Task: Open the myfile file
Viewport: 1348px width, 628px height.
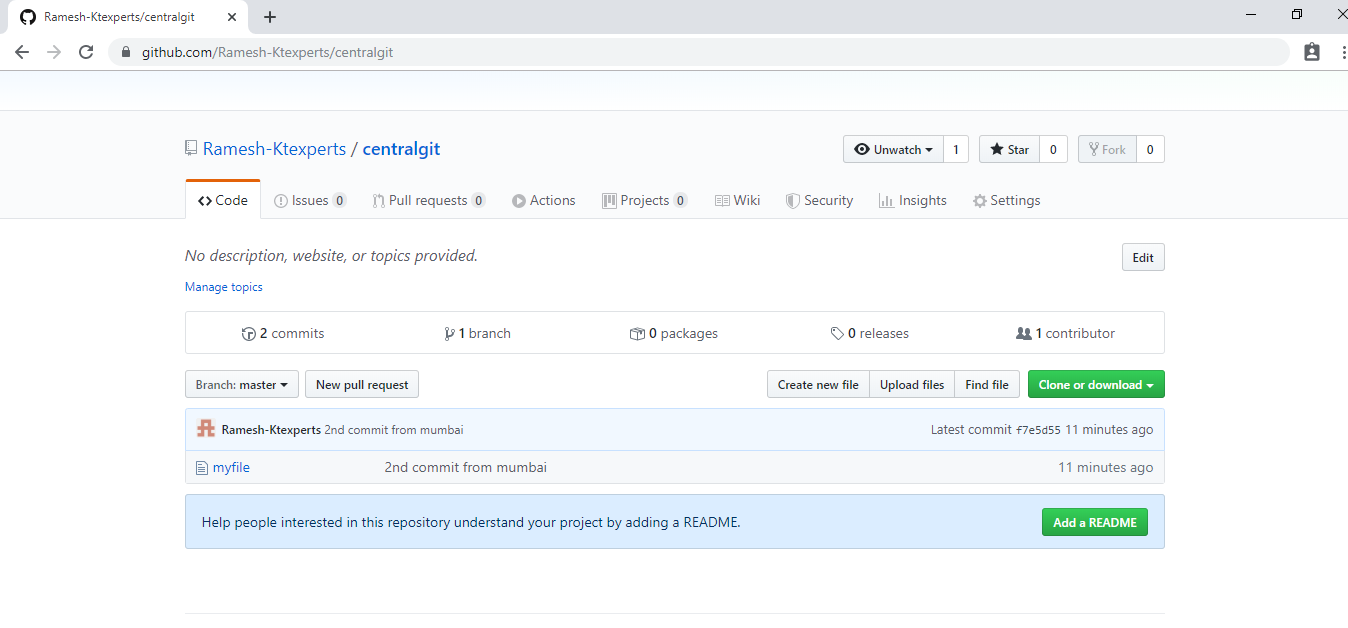Action: pyautogui.click(x=231, y=468)
